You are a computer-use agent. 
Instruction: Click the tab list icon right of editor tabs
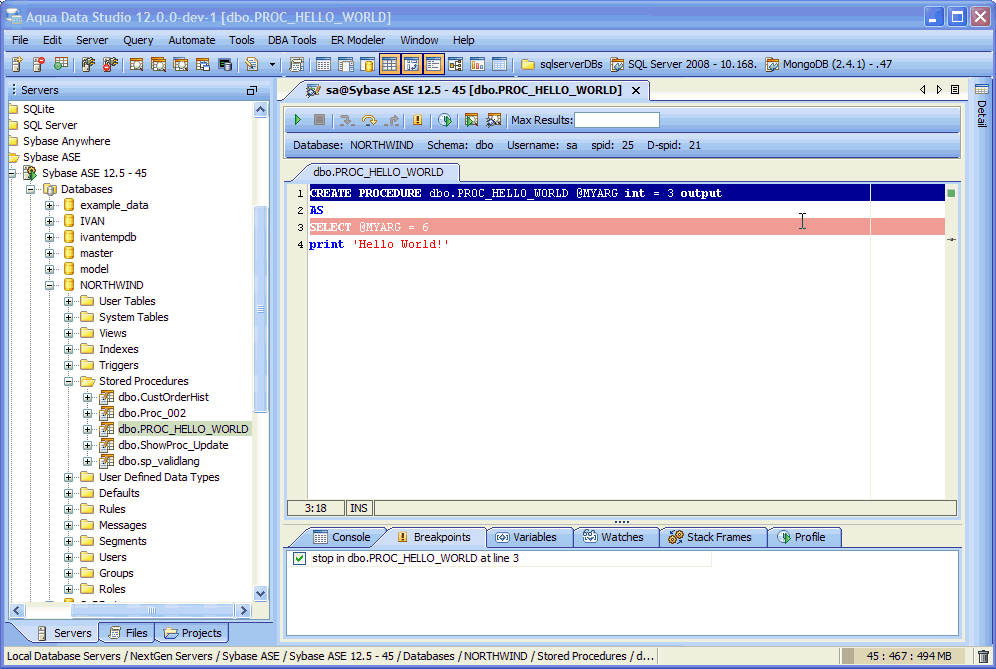click(955, 90)
